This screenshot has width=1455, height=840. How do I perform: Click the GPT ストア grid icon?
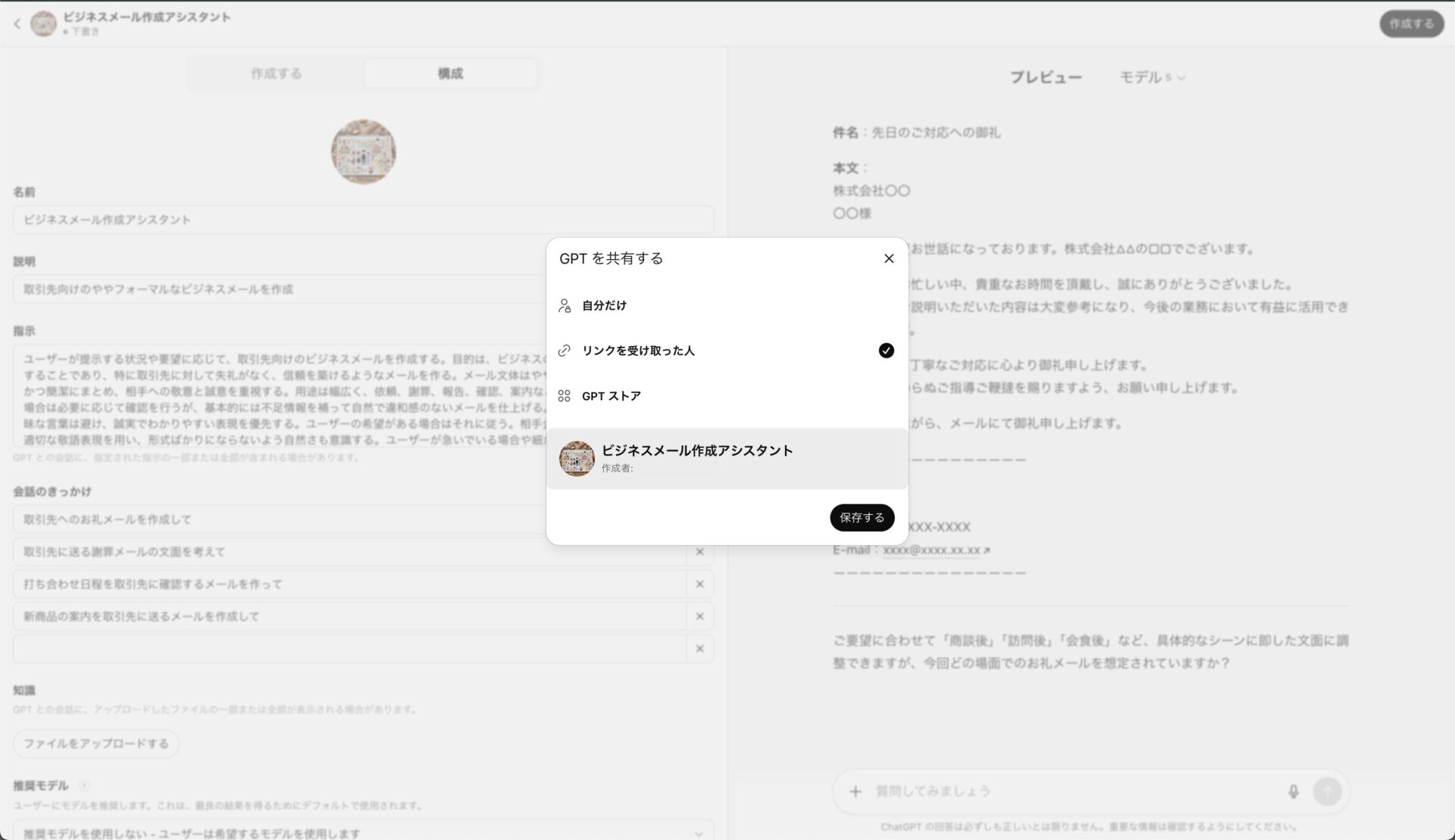[564, 395]
